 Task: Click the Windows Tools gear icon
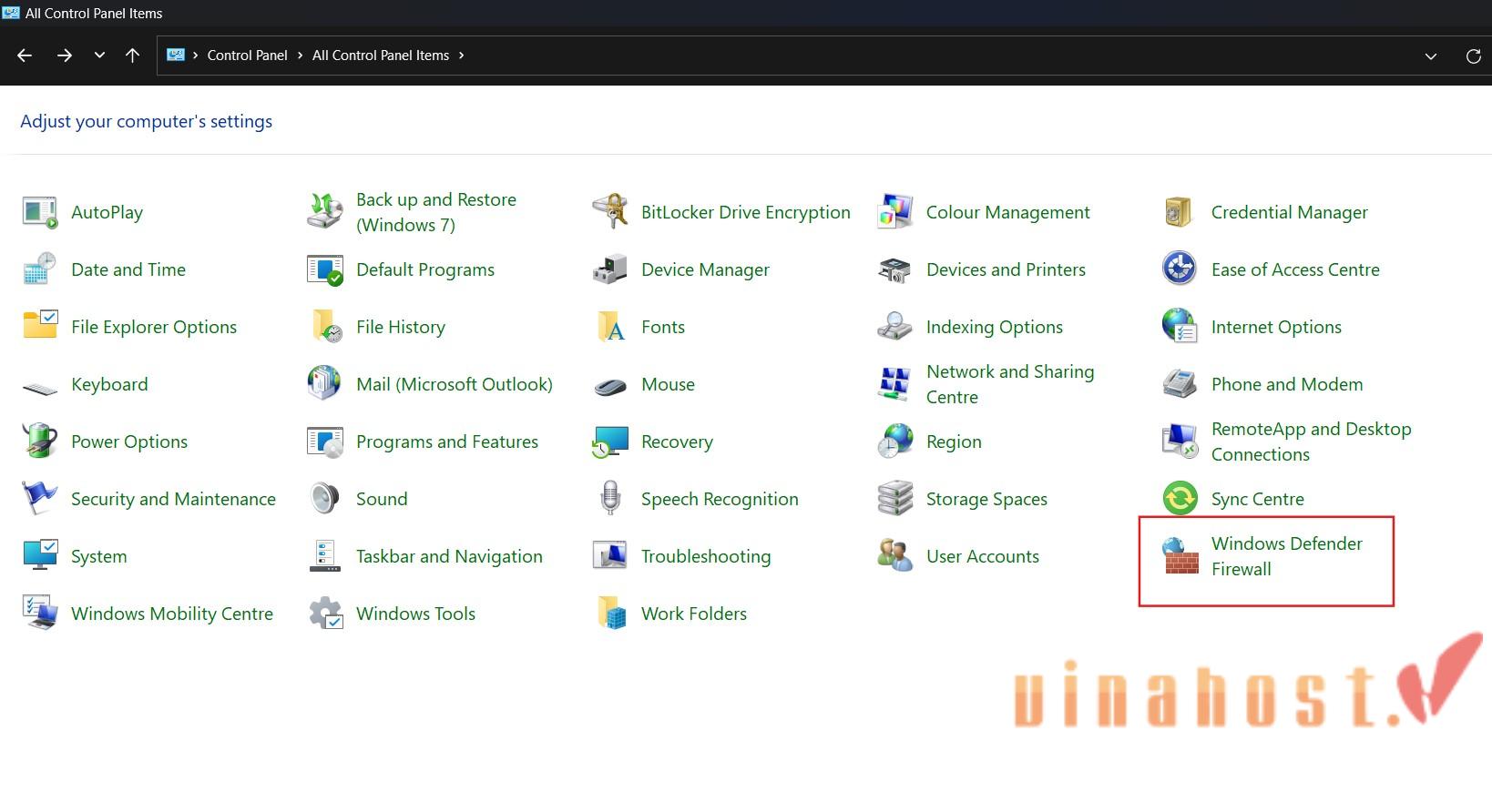click(325, 614)
